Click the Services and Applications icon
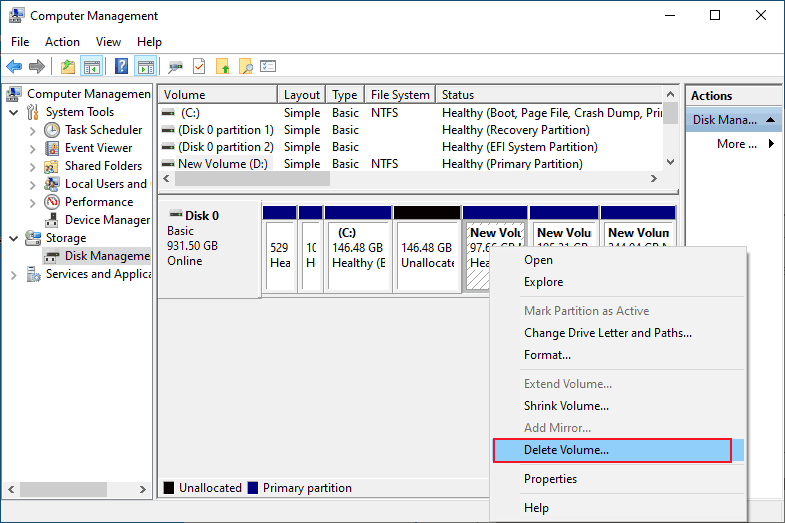The image size is (785, 523). 33,274
